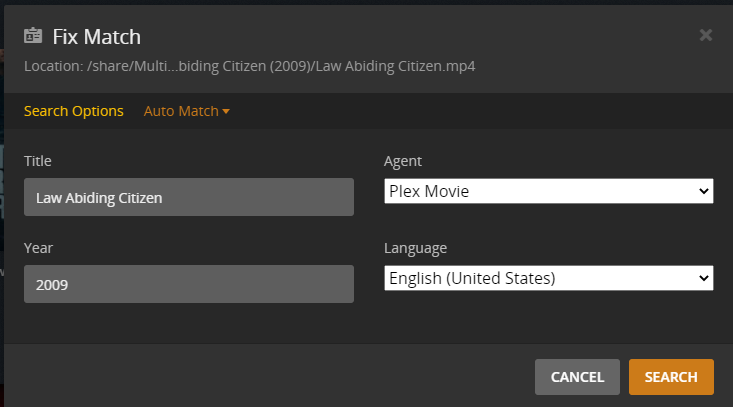The height and width of the screenshot is (407, 733).
Task: Click the Fix Match heading text
Action: [97, 37]
